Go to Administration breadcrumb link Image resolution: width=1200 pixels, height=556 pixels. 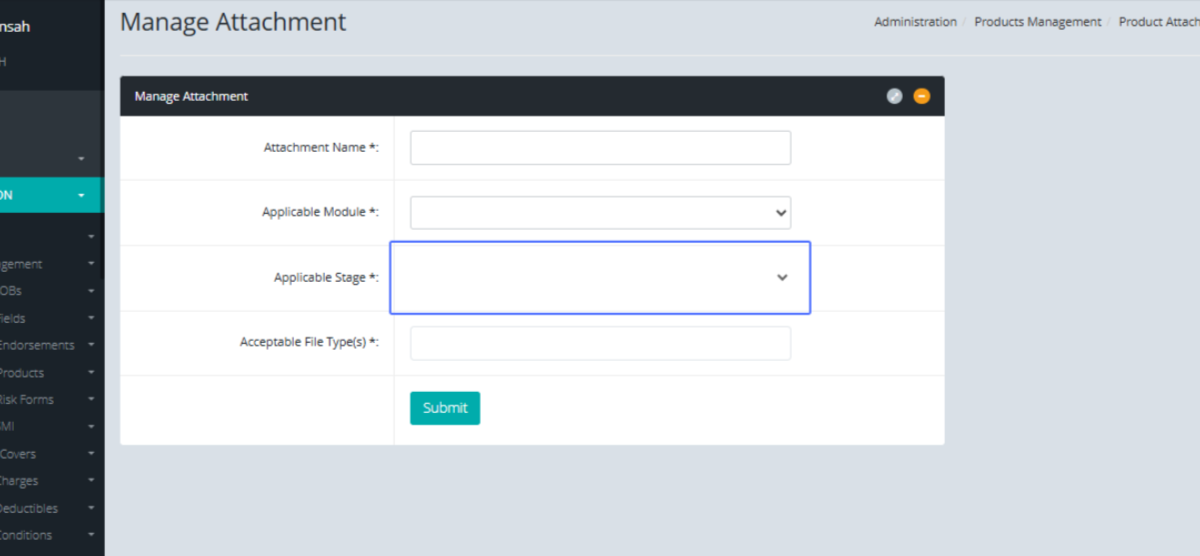coord(914,22)
